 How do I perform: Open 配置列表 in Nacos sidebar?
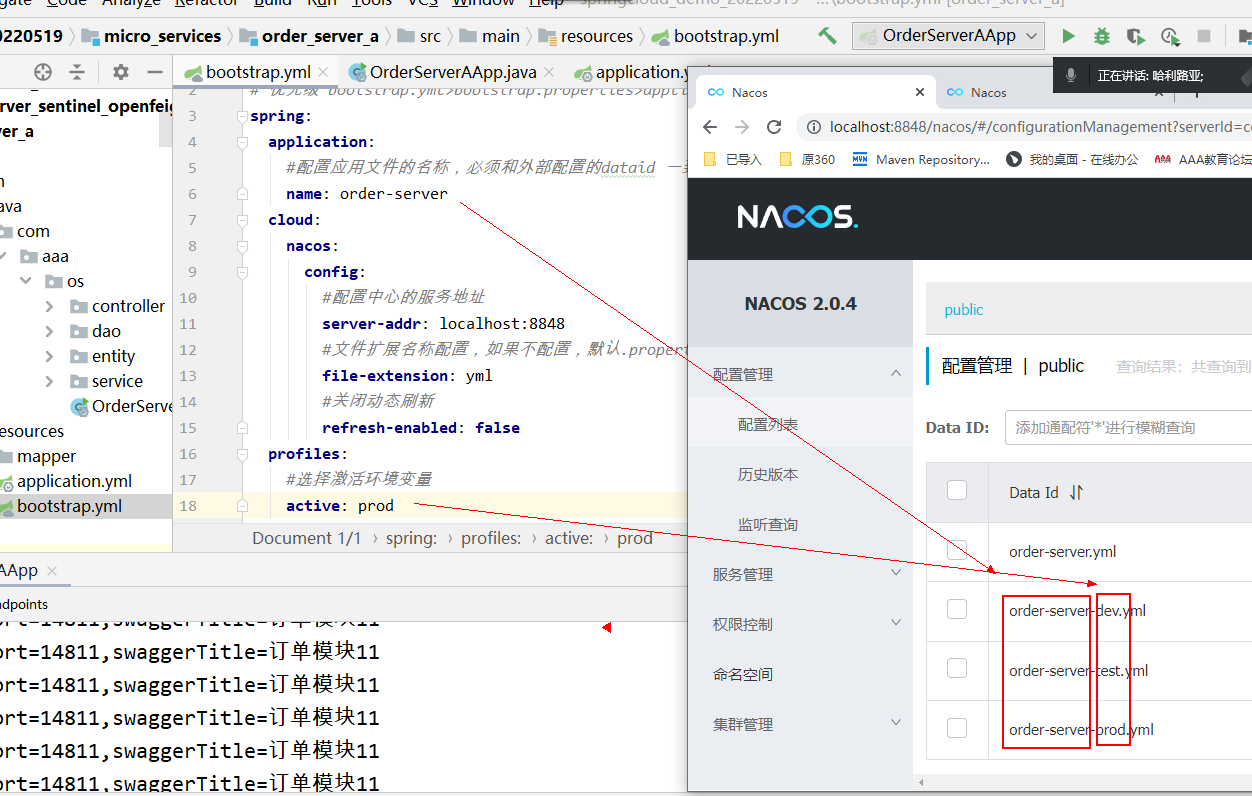pos(768,425)
